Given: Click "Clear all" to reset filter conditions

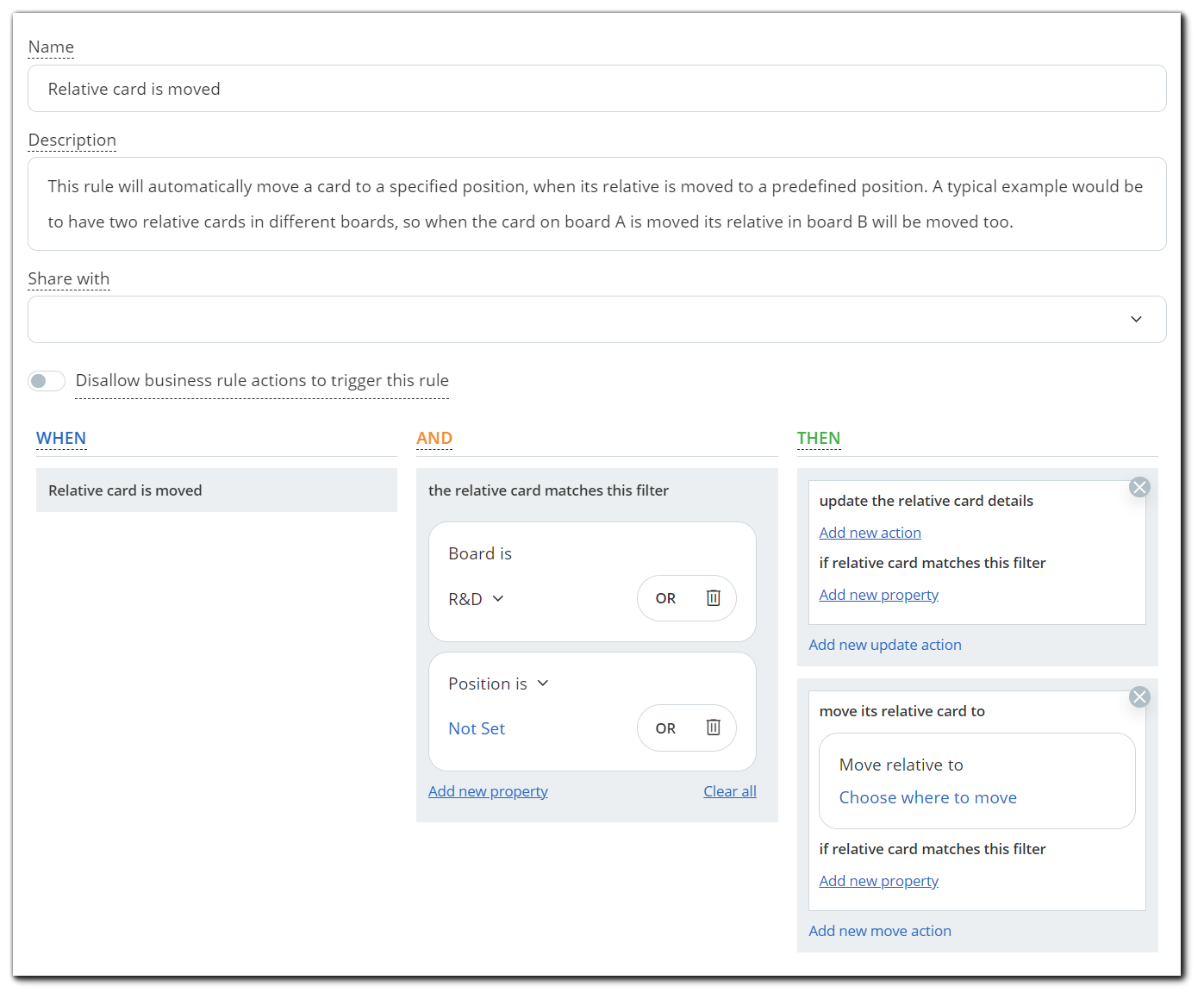Looking at the screenshot, I should (x=729, y=790).
